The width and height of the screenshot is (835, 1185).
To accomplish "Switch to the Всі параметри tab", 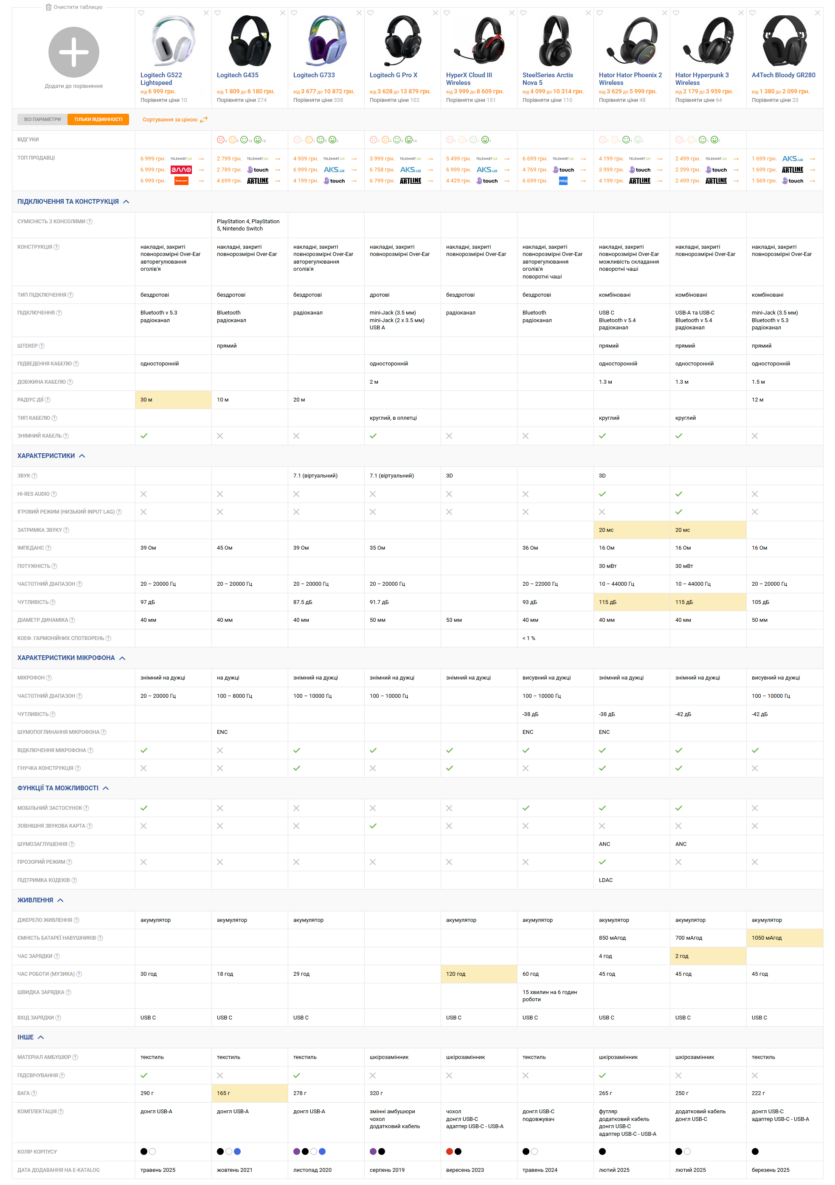I will pyautogui.click(x=42, y=119).
